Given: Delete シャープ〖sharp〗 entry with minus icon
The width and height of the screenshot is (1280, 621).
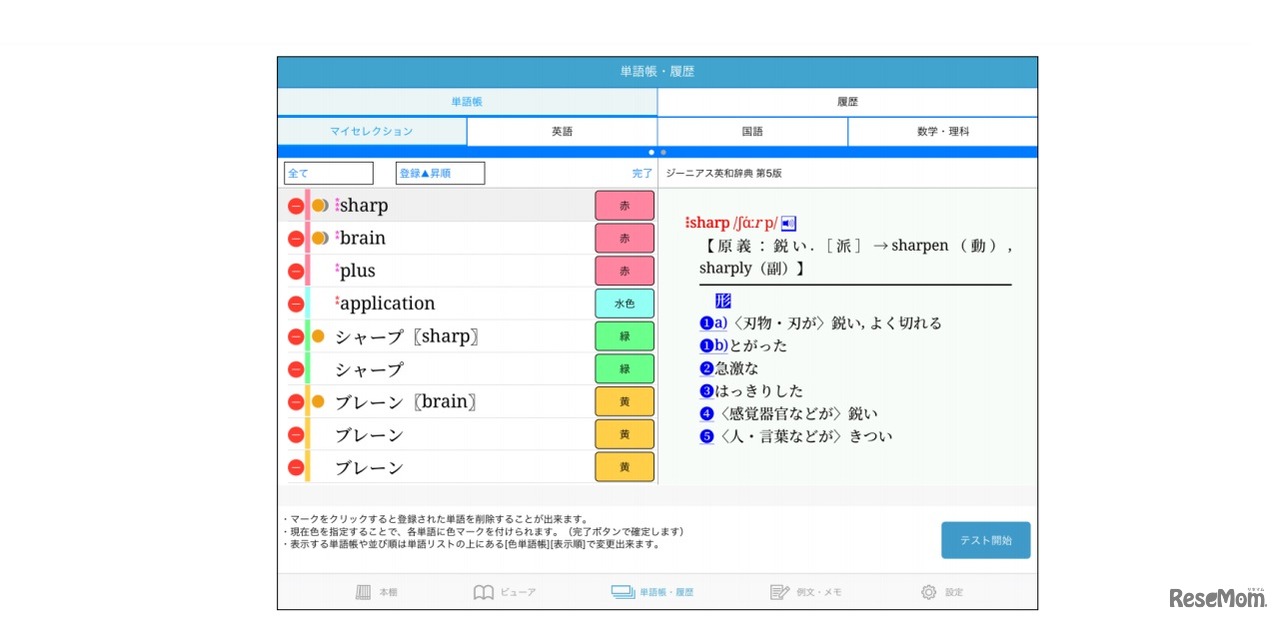Looking at the screenshot, I should click(296, 337).
